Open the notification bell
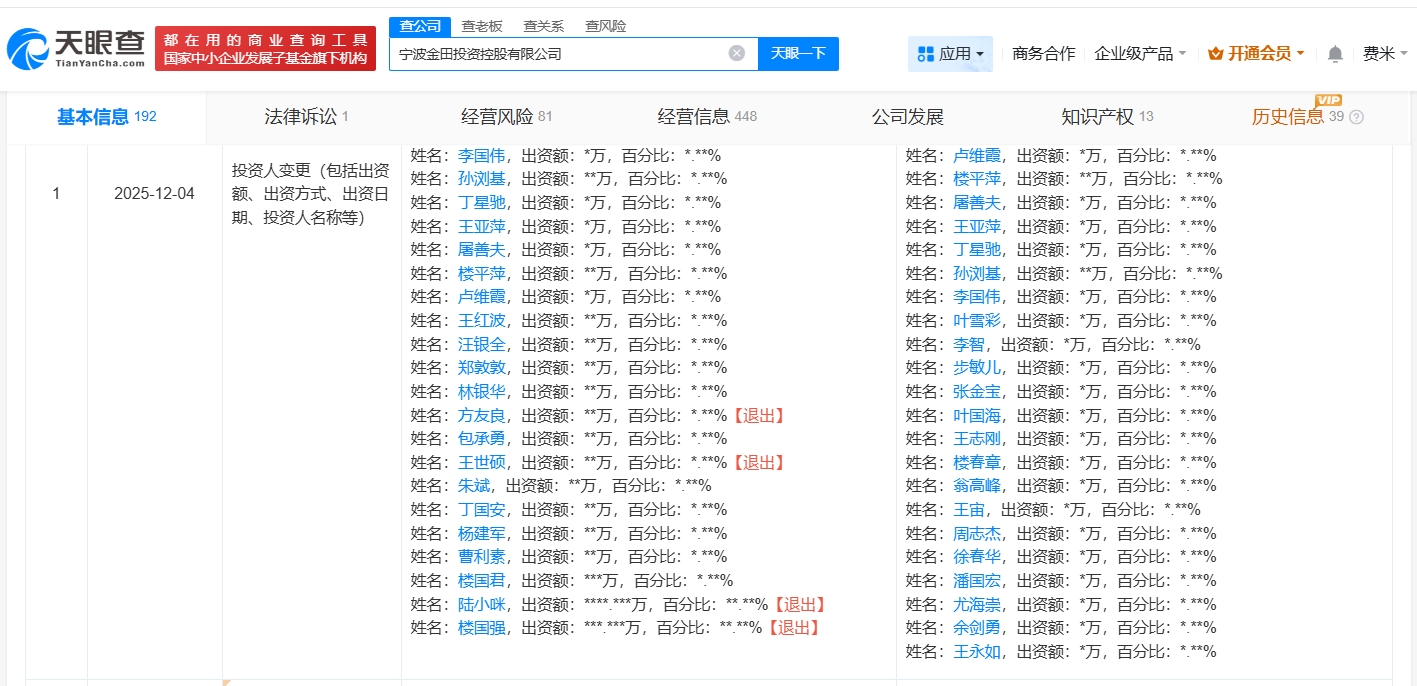The width and height of the screenshot is (1417, 686). 1334,54
